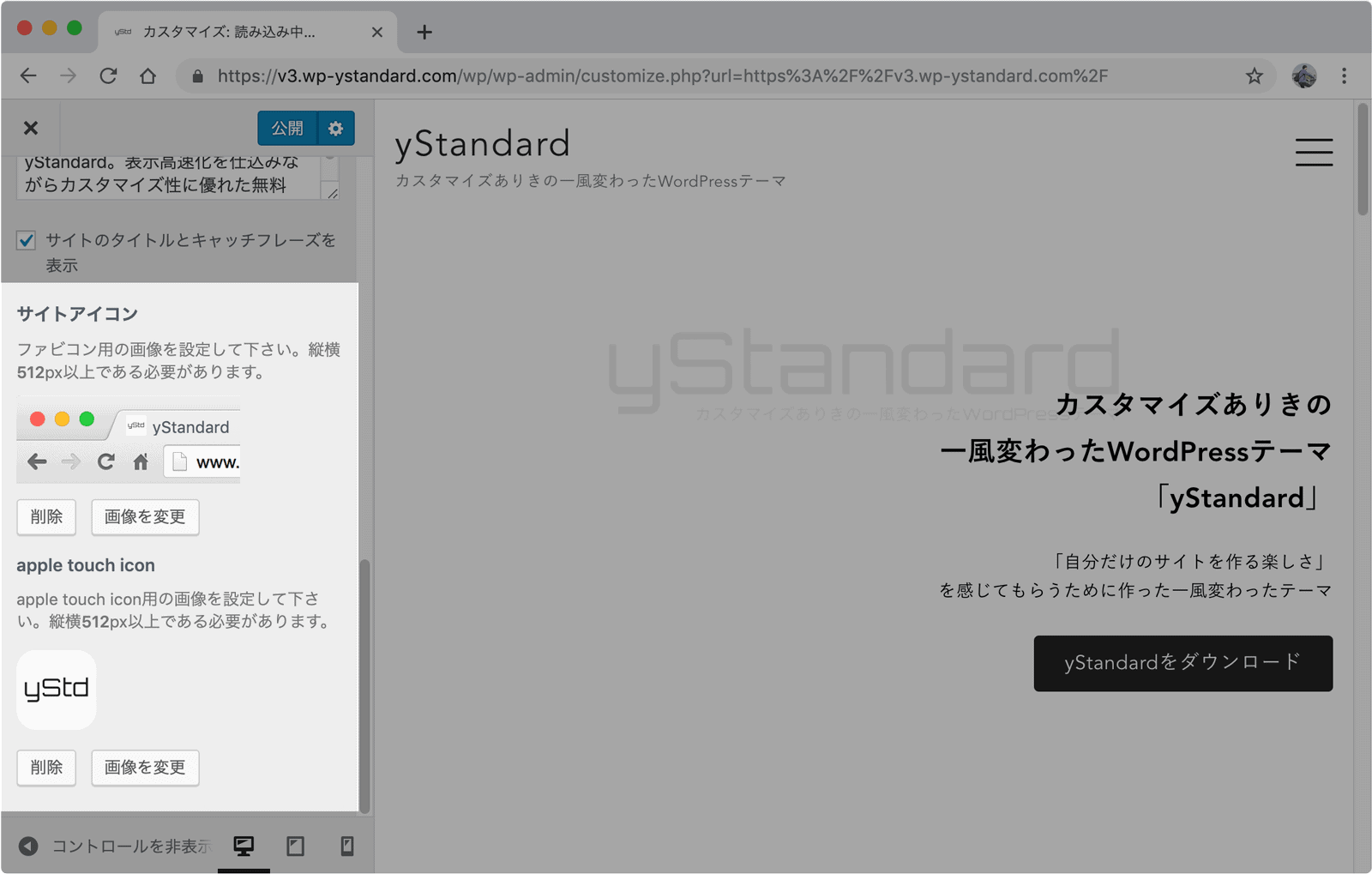Screen dimensions: 1372x874
Task: Change apple touch icon via its 画像を変更 button
Action: (x=145, y=768)
